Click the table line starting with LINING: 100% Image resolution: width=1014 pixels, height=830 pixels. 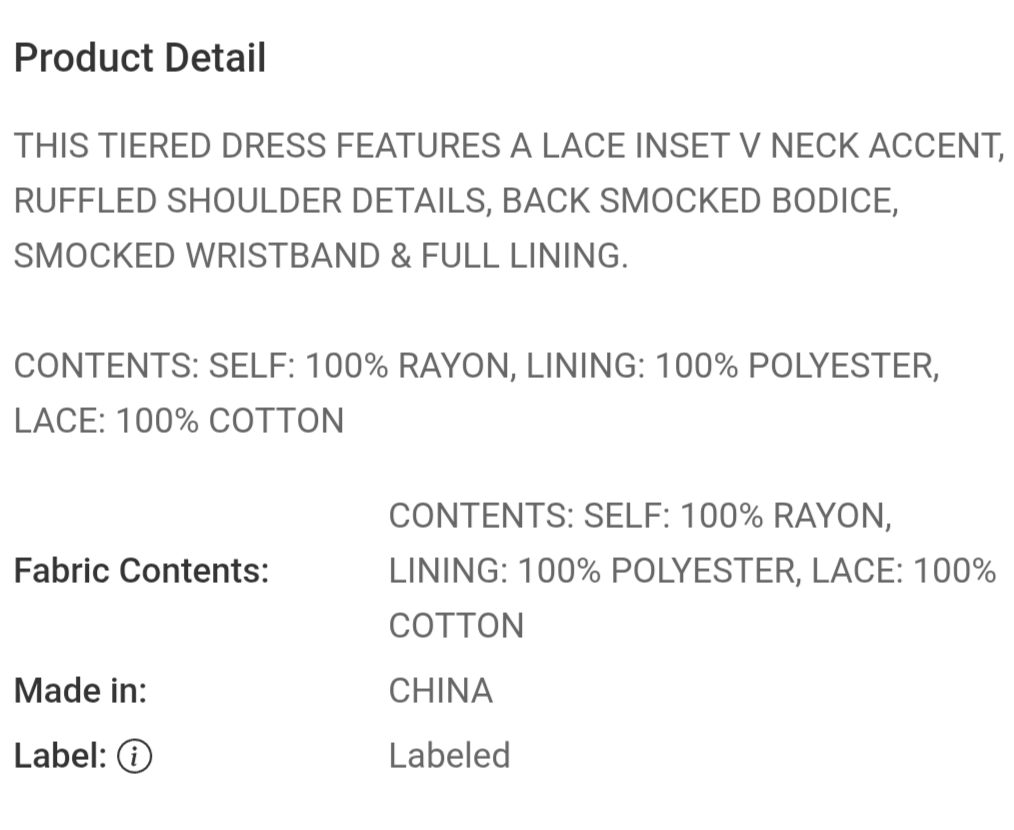pyautogui.click(x=692, y=571)
